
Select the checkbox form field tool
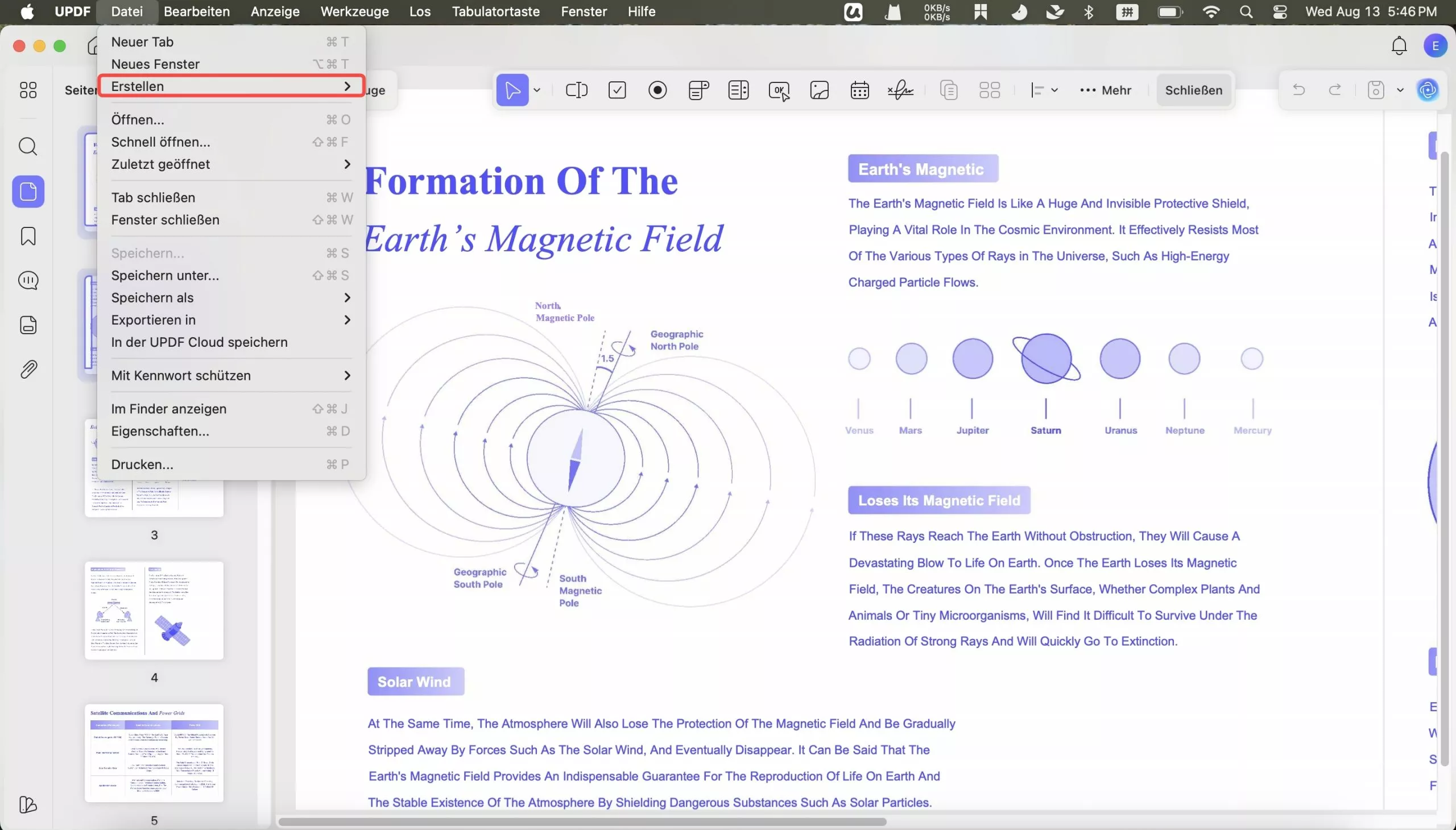click(x=617, y=90)
